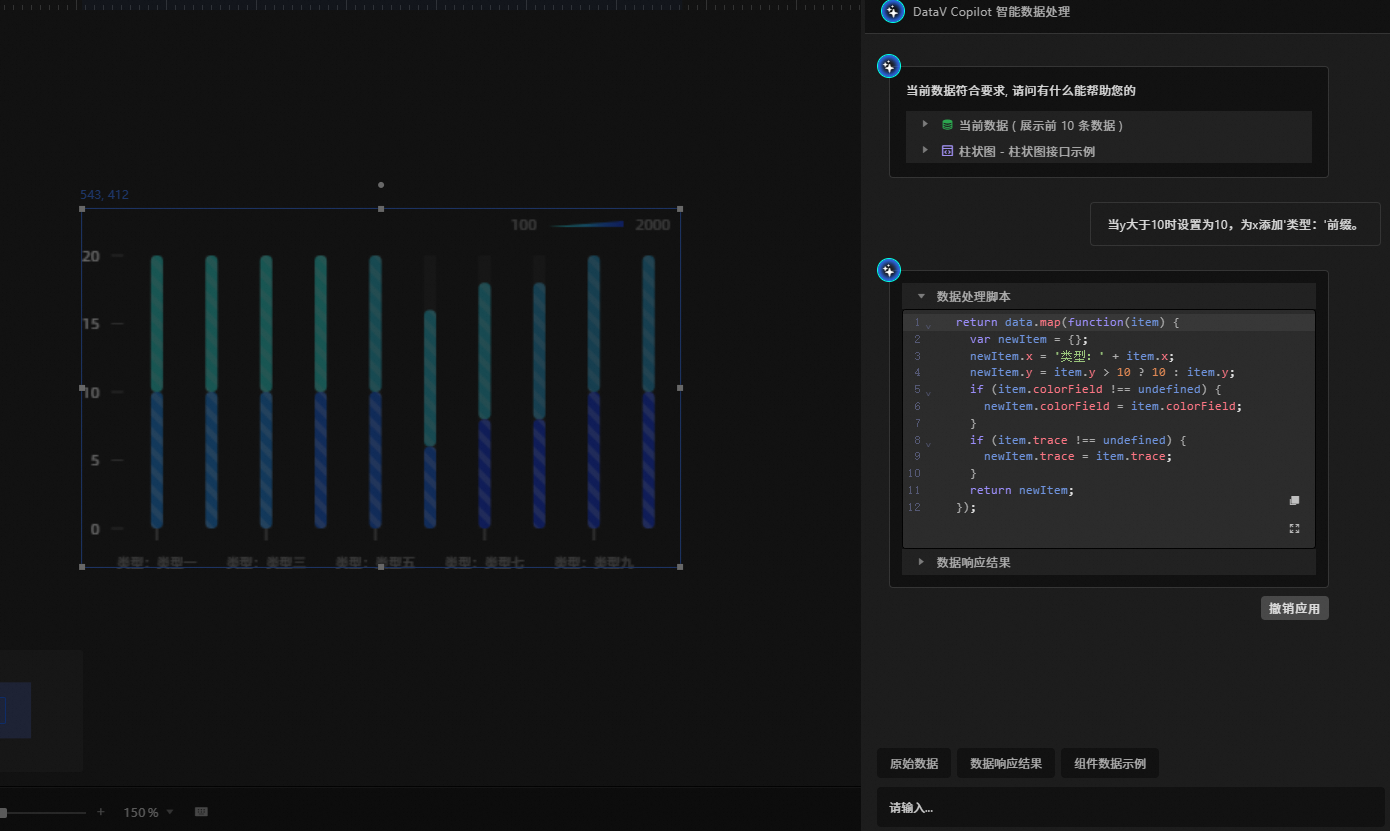Click the 数据响应结果 button at the bottom
Viewport: 1390px width, 831px height.
(1006, 764)
